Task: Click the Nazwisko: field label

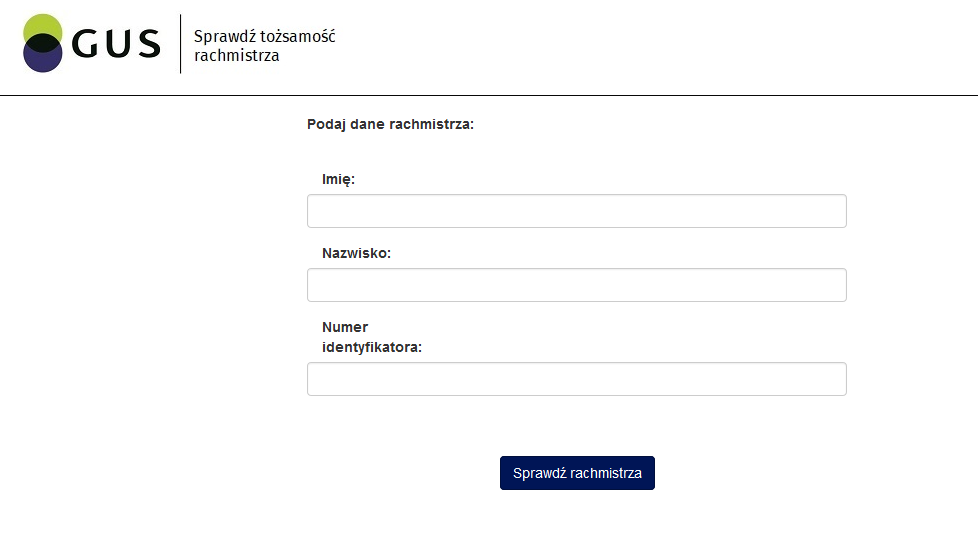Action: (356, 253)
